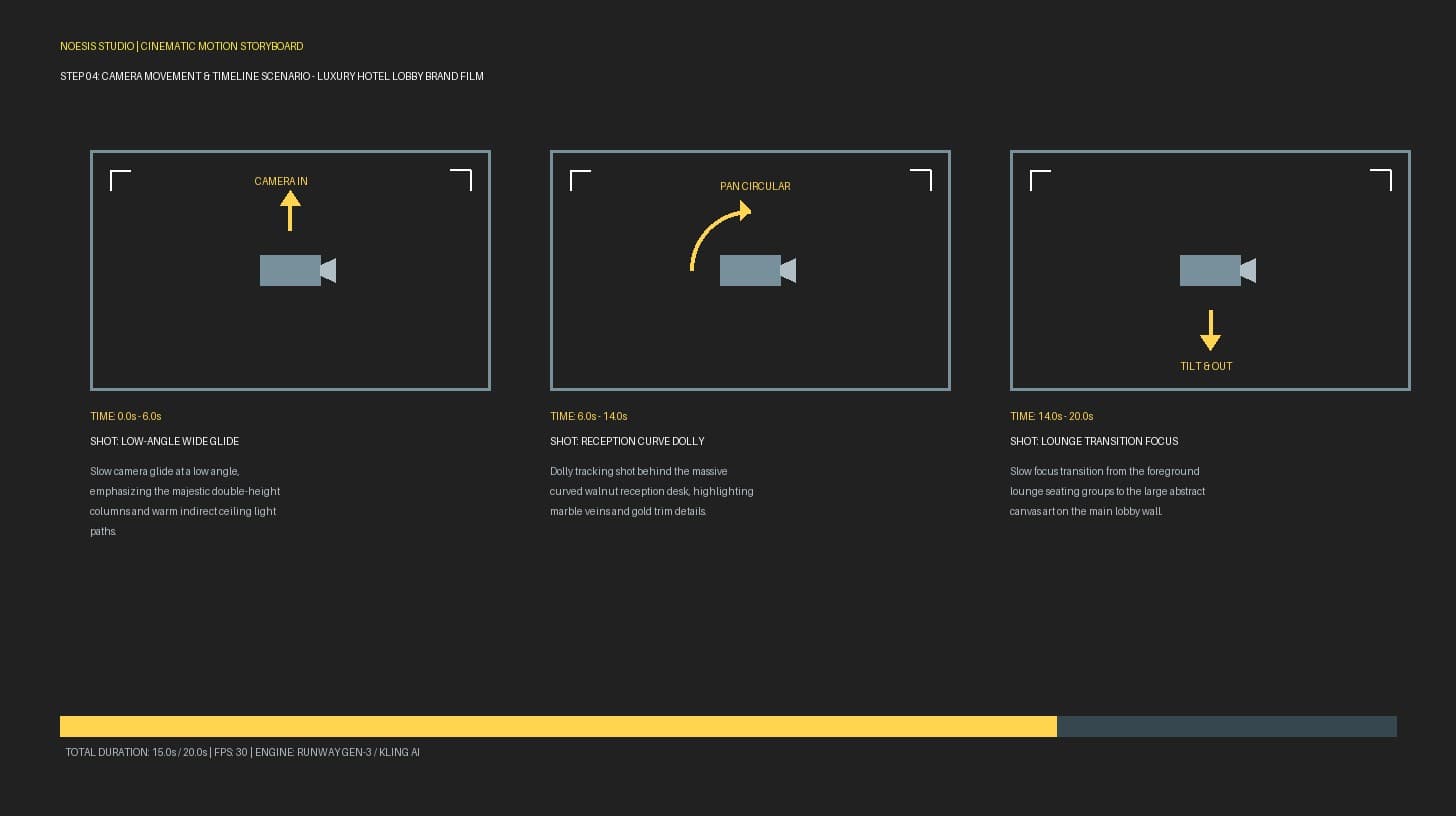Select the yellow upward arrow under Camera In
Image resolution: width=1456 pixels, height=816 pixels.
pos(290,211)
